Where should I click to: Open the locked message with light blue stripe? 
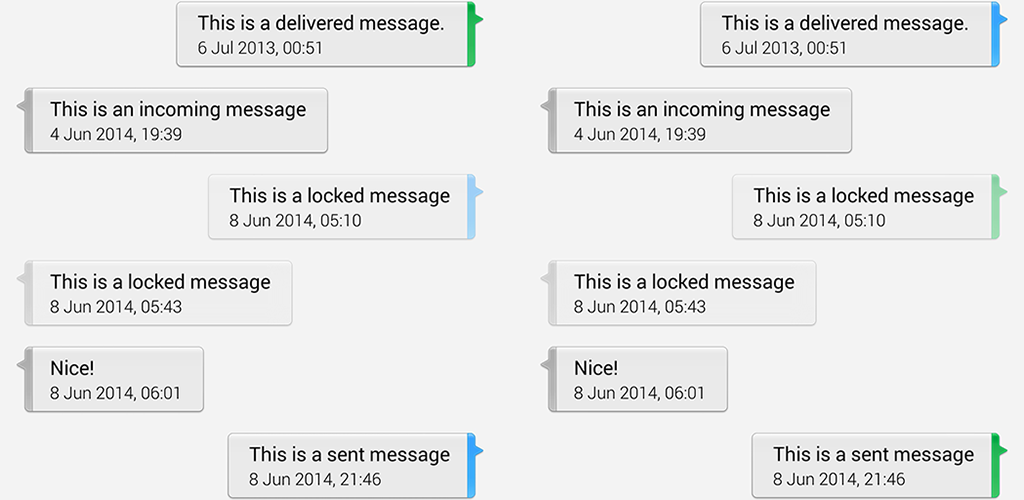[339, 206]
